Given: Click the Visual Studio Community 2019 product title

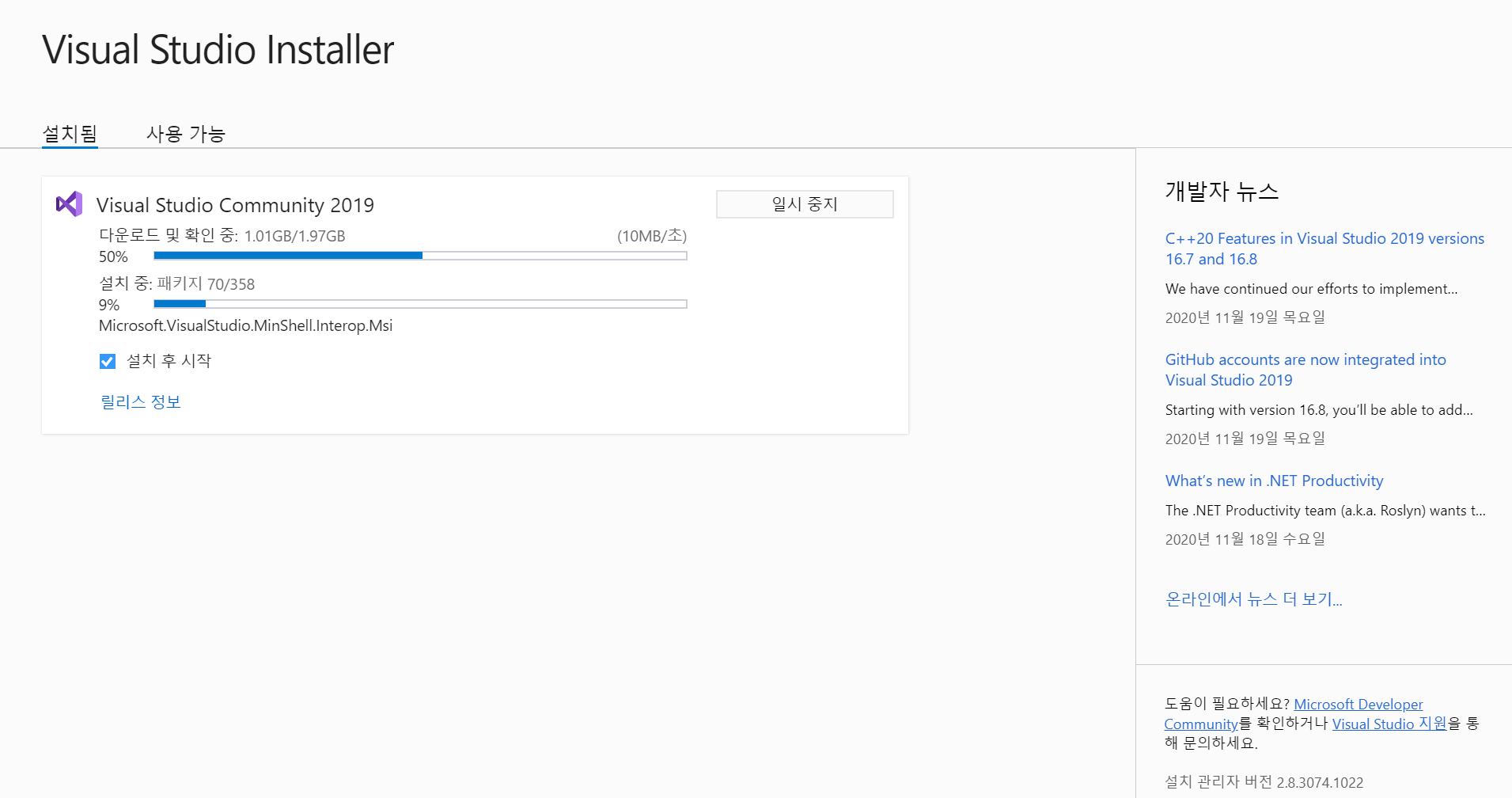Looking at the screenshot, I should point(235,205).
